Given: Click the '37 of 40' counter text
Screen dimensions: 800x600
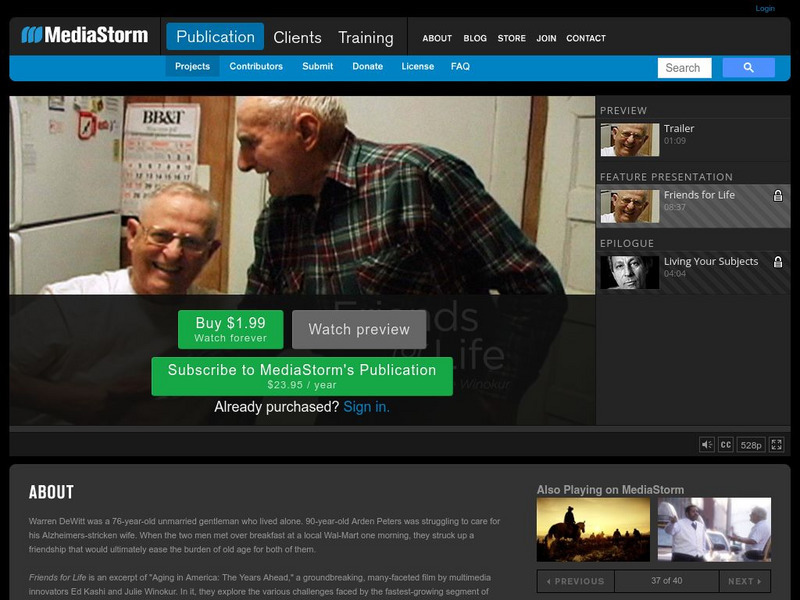Looking at the screenshot, I should pyautogui.click(x=666, y=581).
